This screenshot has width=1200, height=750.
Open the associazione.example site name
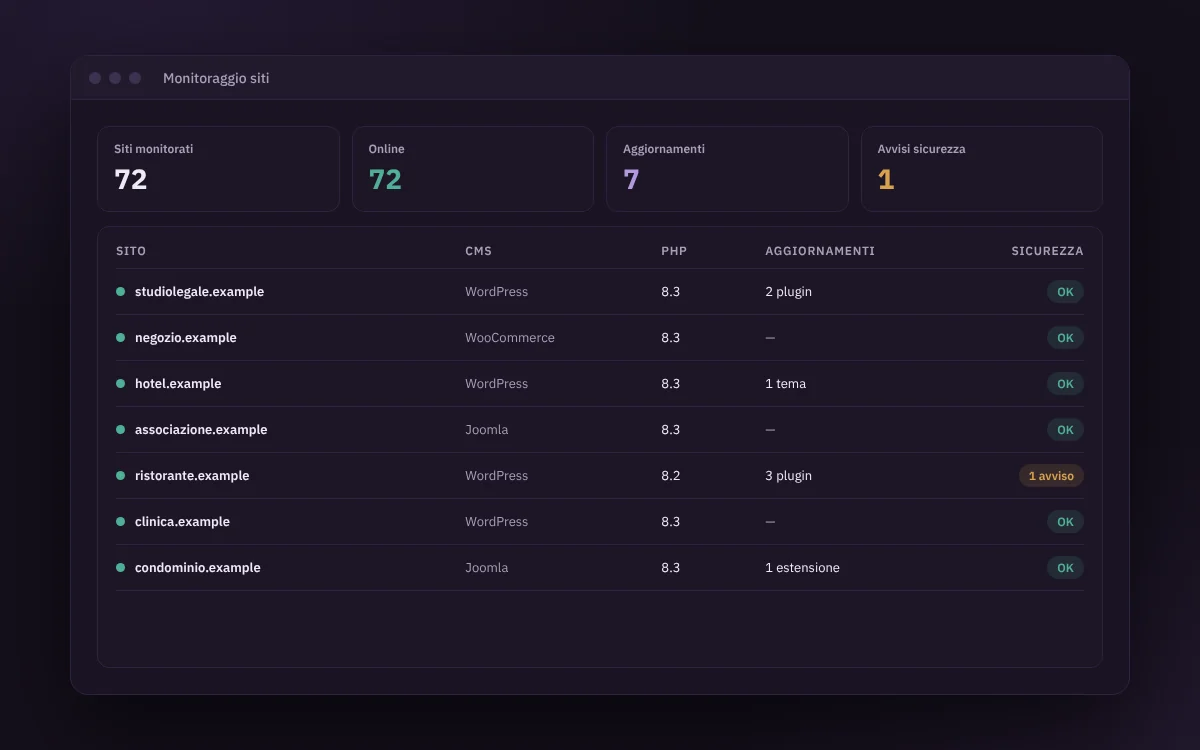tap(201, 430)
